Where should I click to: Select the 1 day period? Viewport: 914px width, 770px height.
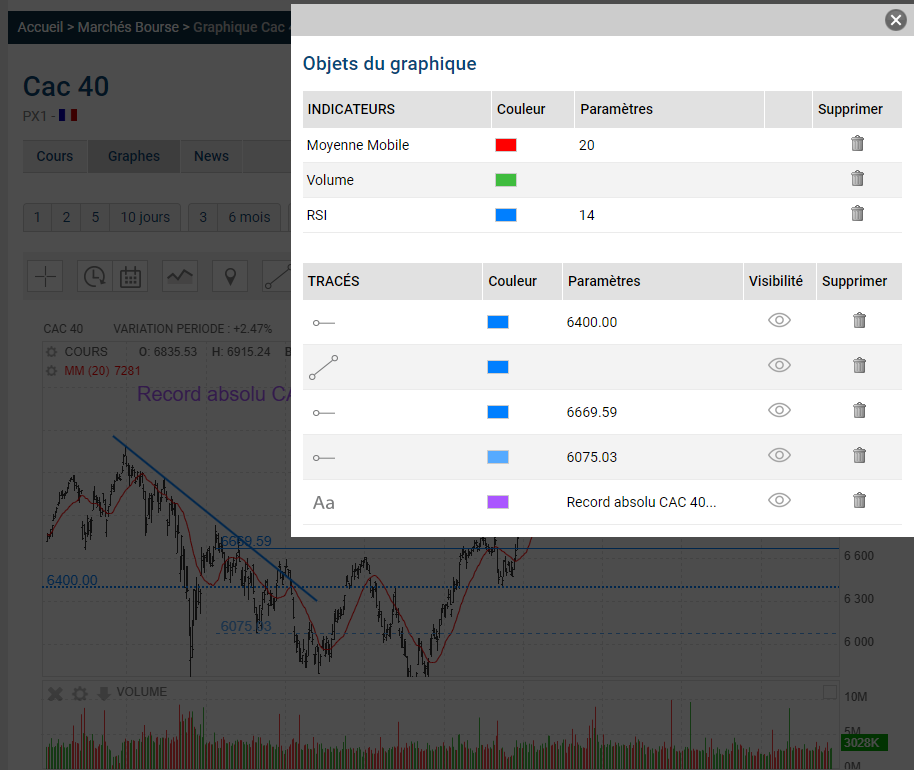(37, 217)
